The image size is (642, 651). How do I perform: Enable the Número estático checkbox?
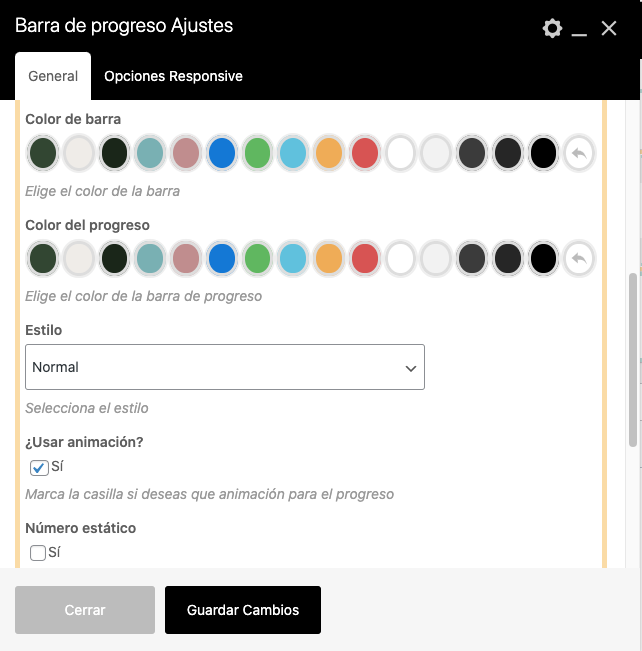39,553
